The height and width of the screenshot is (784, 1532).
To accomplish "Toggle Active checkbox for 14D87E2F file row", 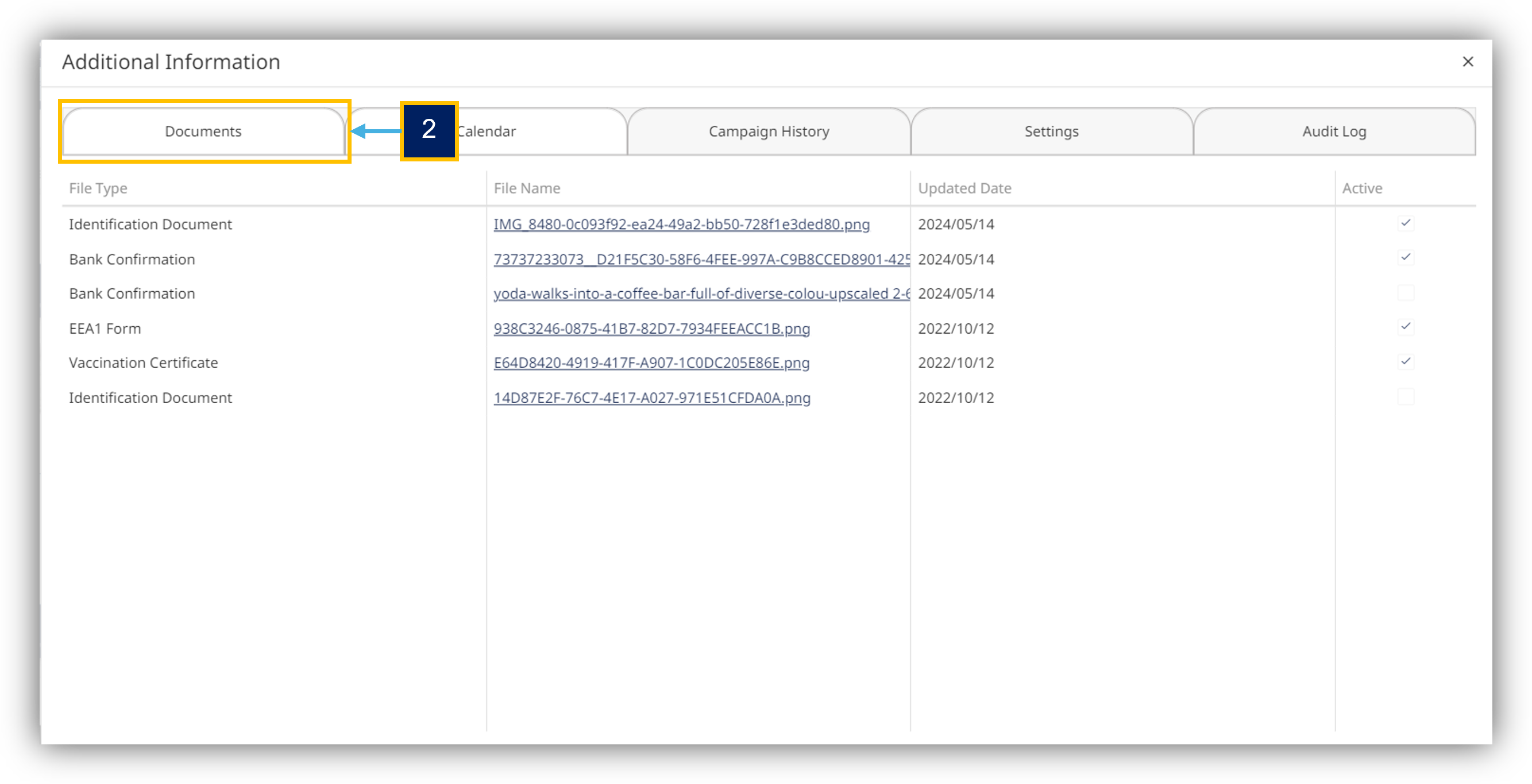I will 1405,397.
